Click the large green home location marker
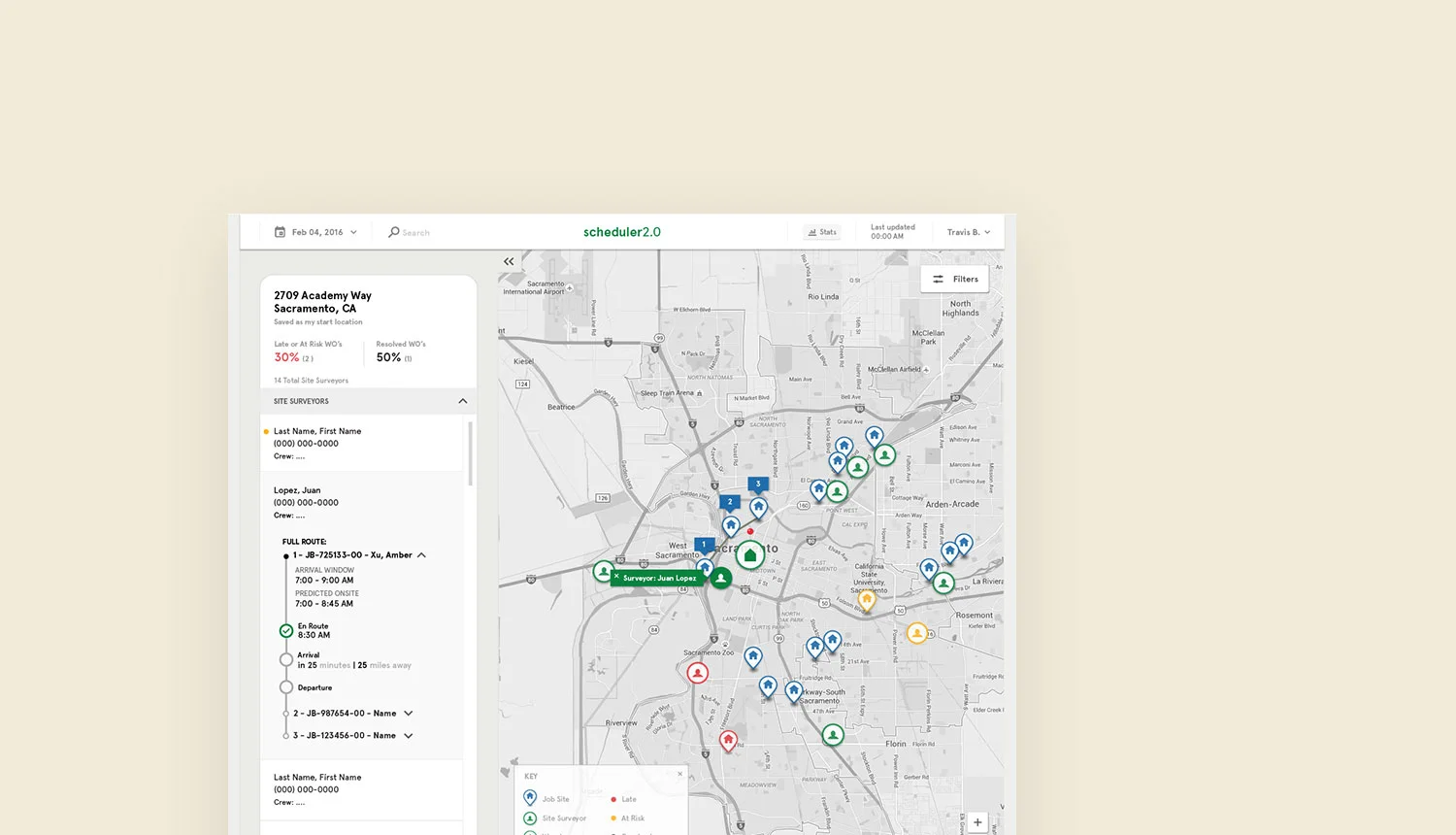 tap(749, 556)
